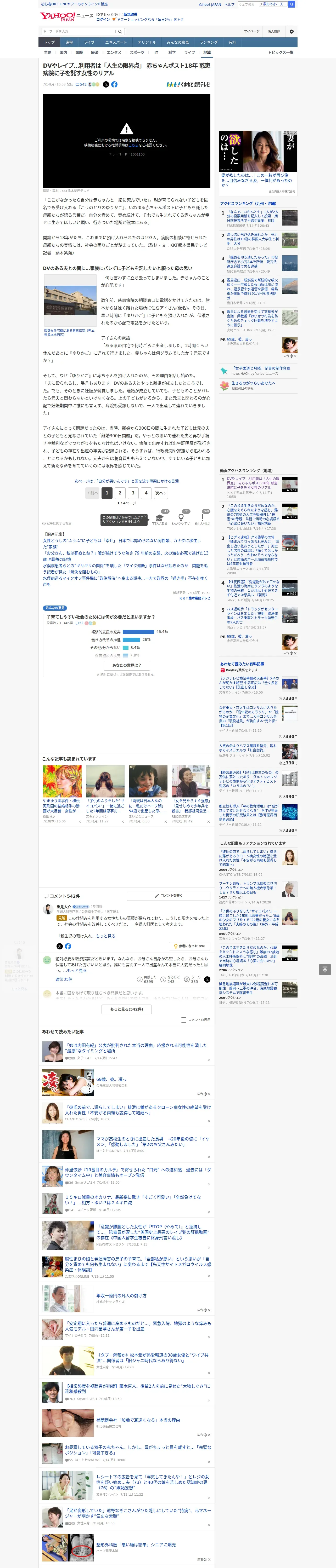Screen dimensions: 336x1568
Task: Click 記事に関する報告 link
Action: 57,523
